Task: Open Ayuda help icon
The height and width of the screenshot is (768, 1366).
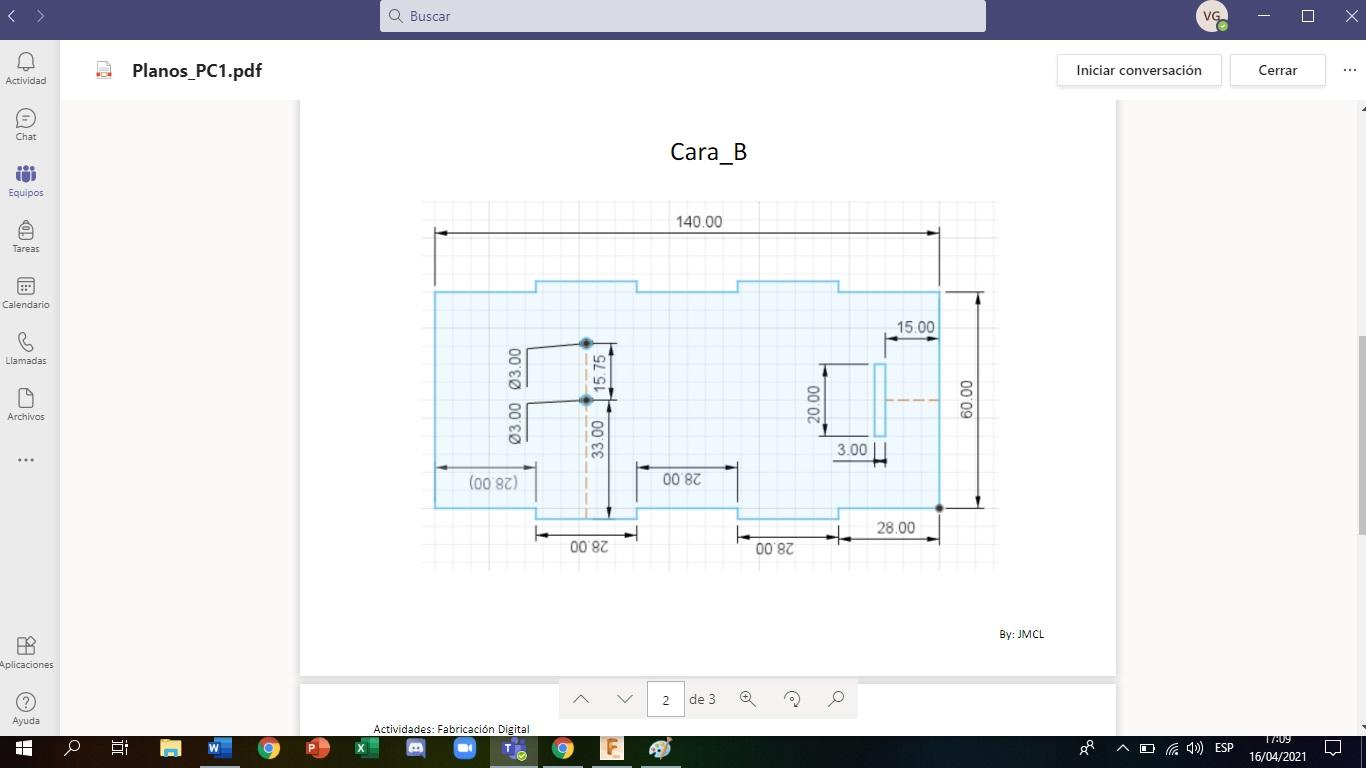Action: coord(26,708)
